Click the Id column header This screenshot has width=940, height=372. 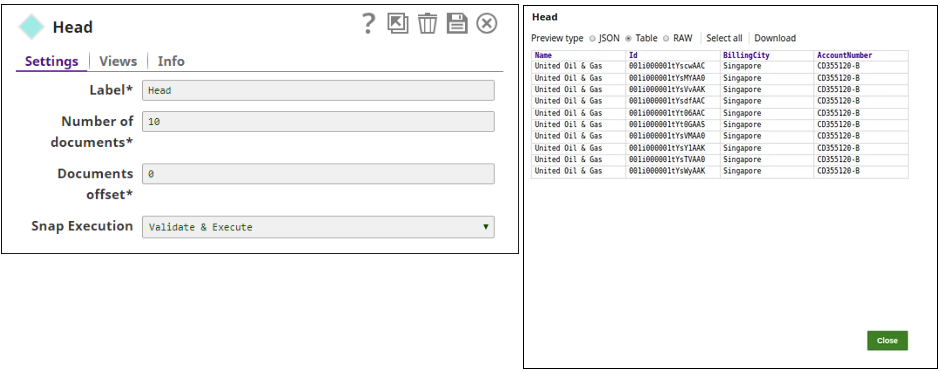click(x=673, y=55)
